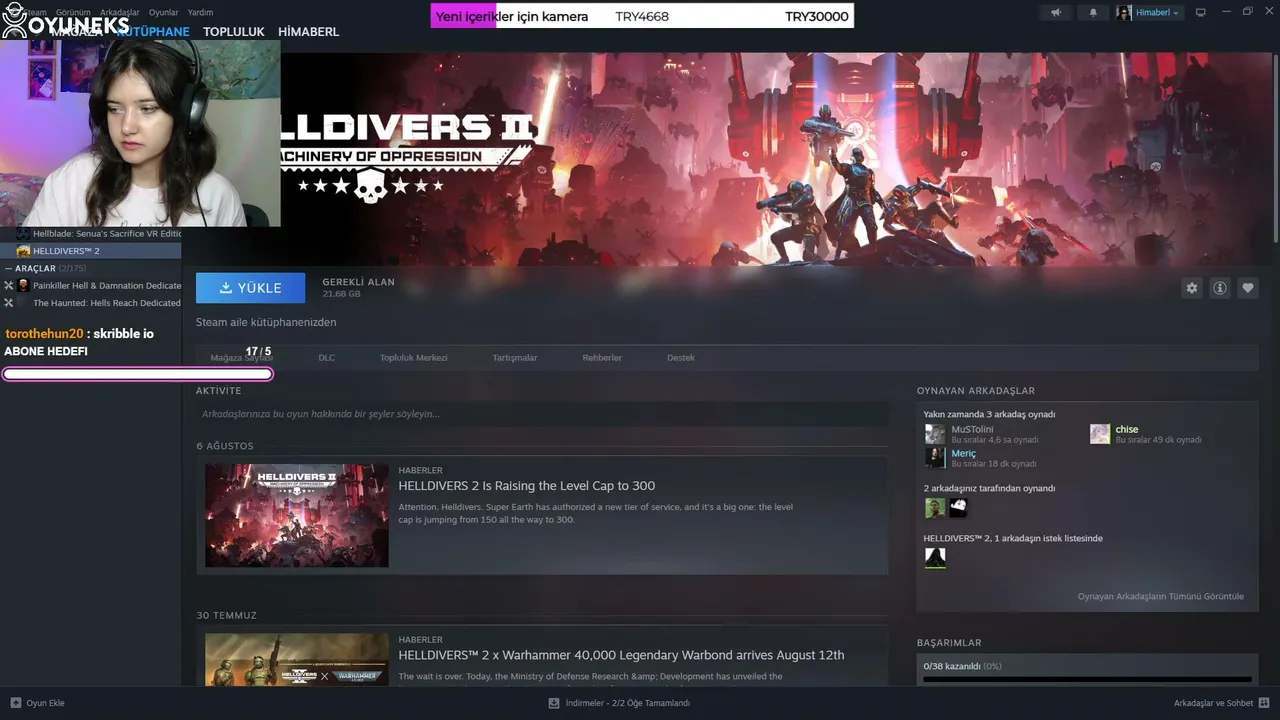Collapse the ARAÇLAR category
This screenshot has width=1280, height=720.
point(9,269)
